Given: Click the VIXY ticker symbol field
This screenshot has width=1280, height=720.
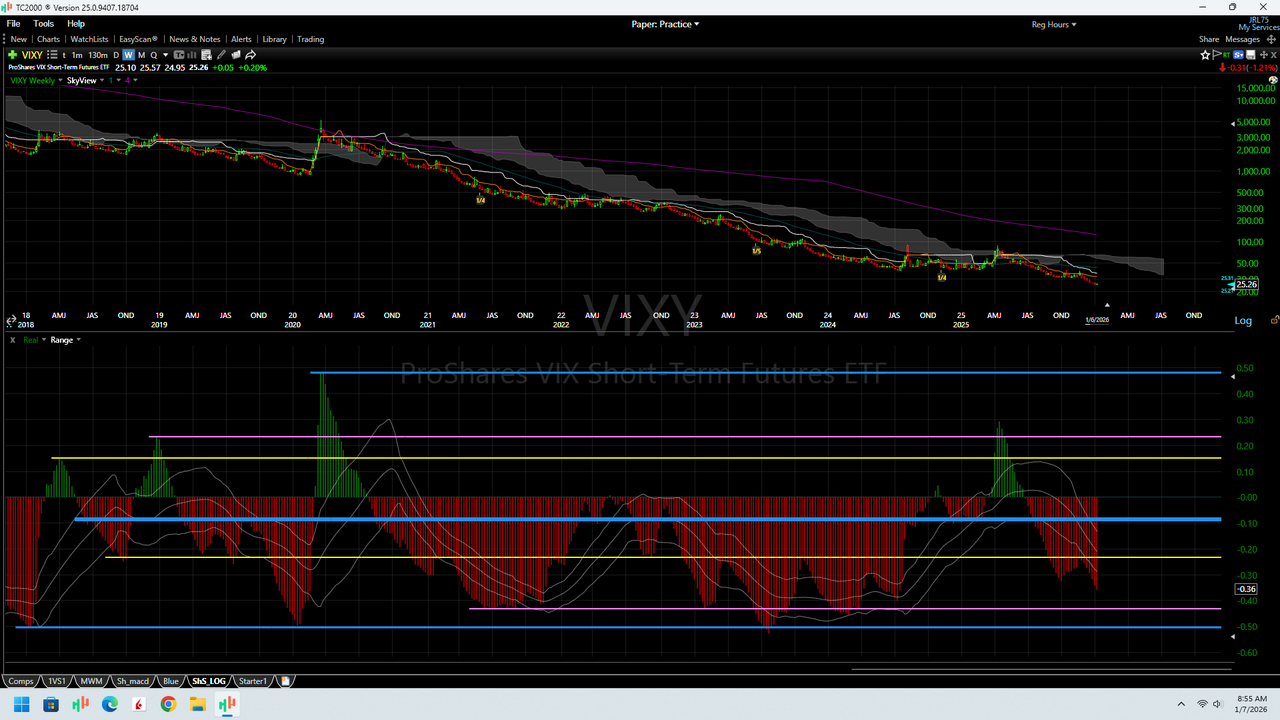Looking at the screenshot, I should tap(33, 55).
